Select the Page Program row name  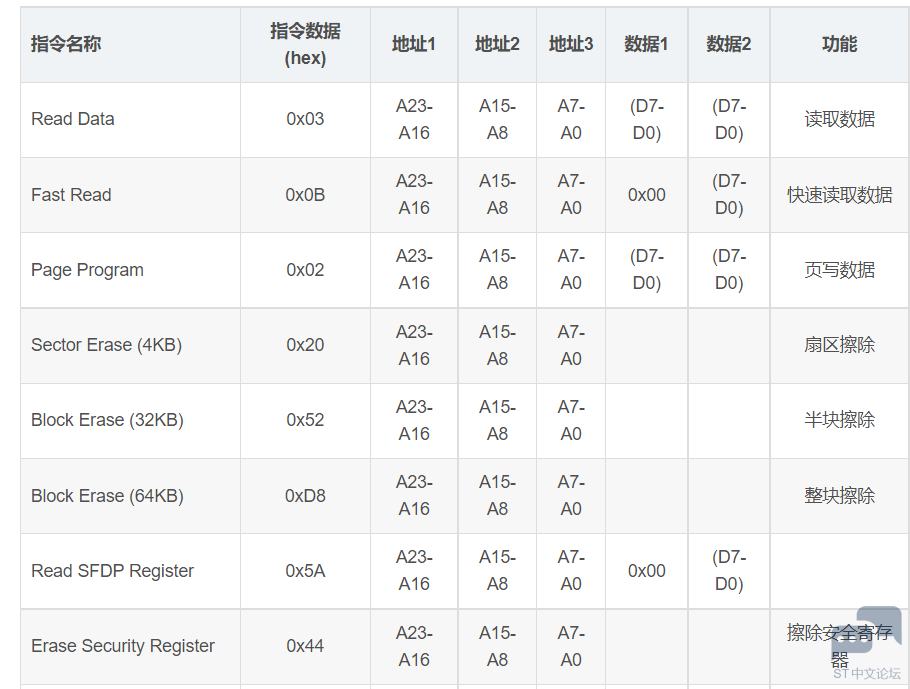coord(87,270)
